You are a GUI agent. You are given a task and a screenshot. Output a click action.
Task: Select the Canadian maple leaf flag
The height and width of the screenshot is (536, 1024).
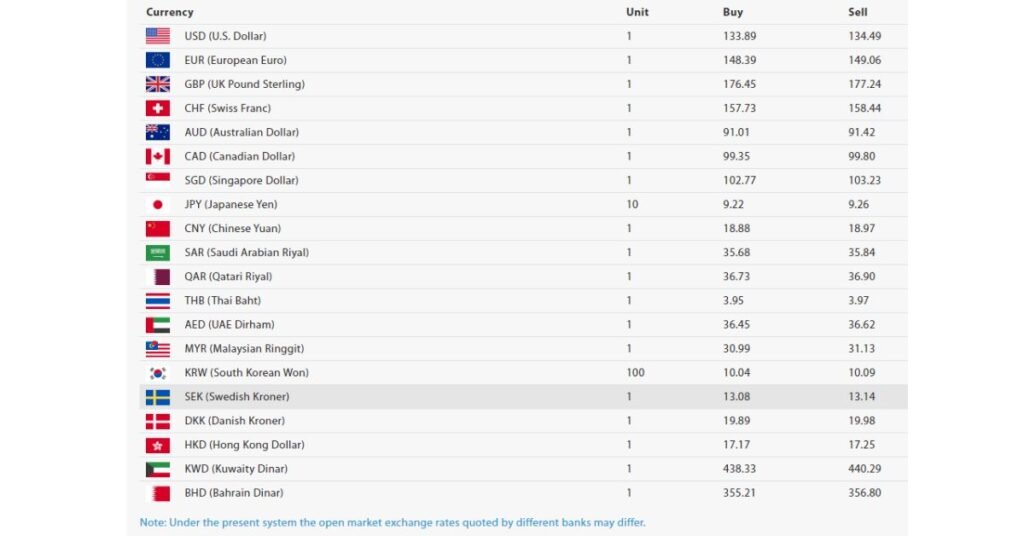[157, 156]
